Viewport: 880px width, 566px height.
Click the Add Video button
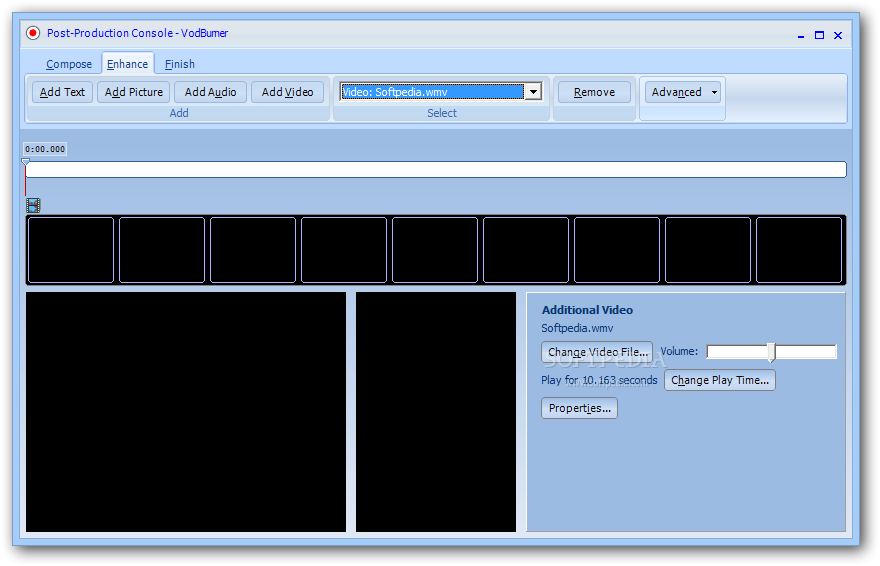287,92
